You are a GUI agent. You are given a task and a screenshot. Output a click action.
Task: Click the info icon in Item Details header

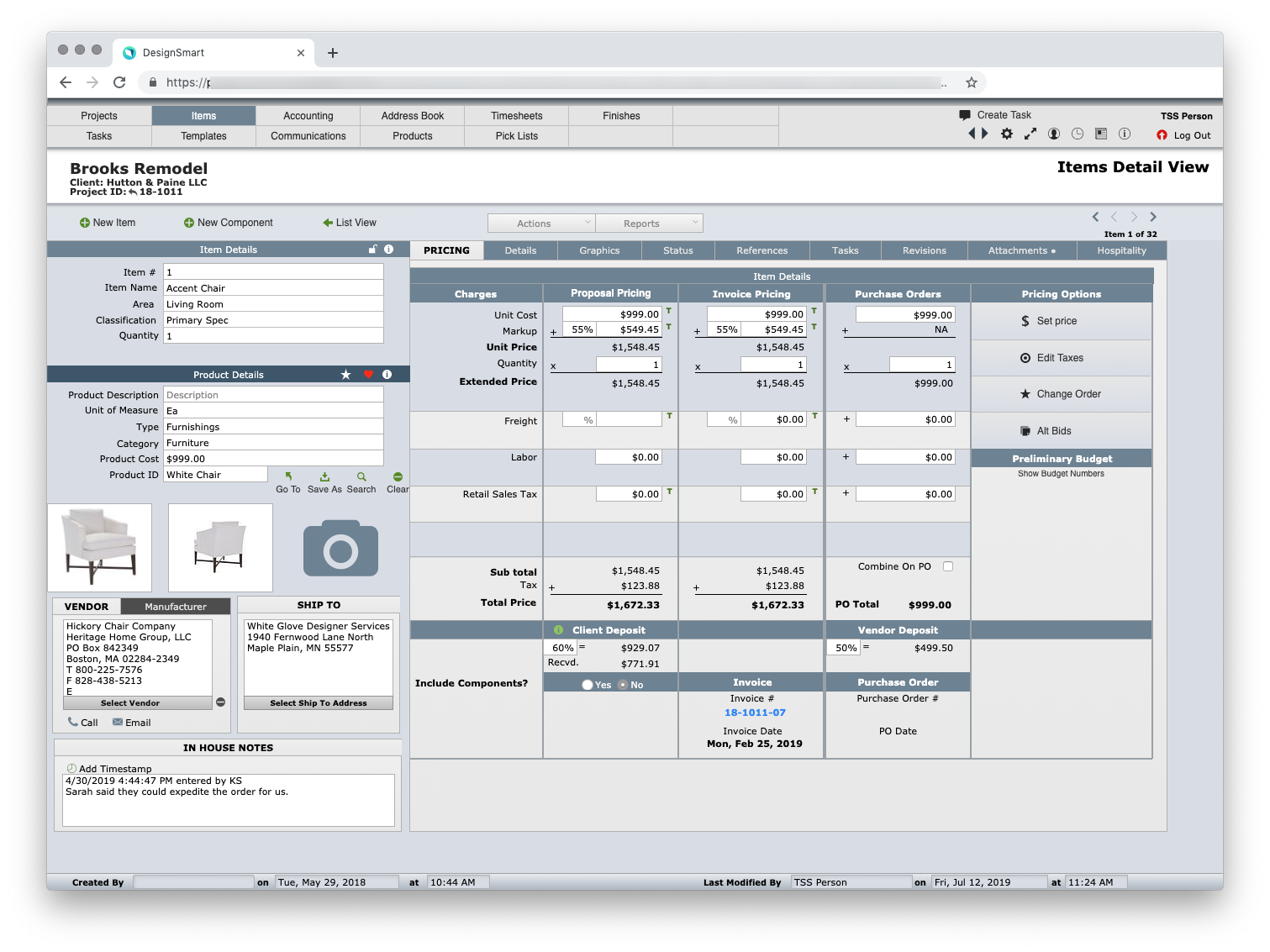(x=388, y=250)
